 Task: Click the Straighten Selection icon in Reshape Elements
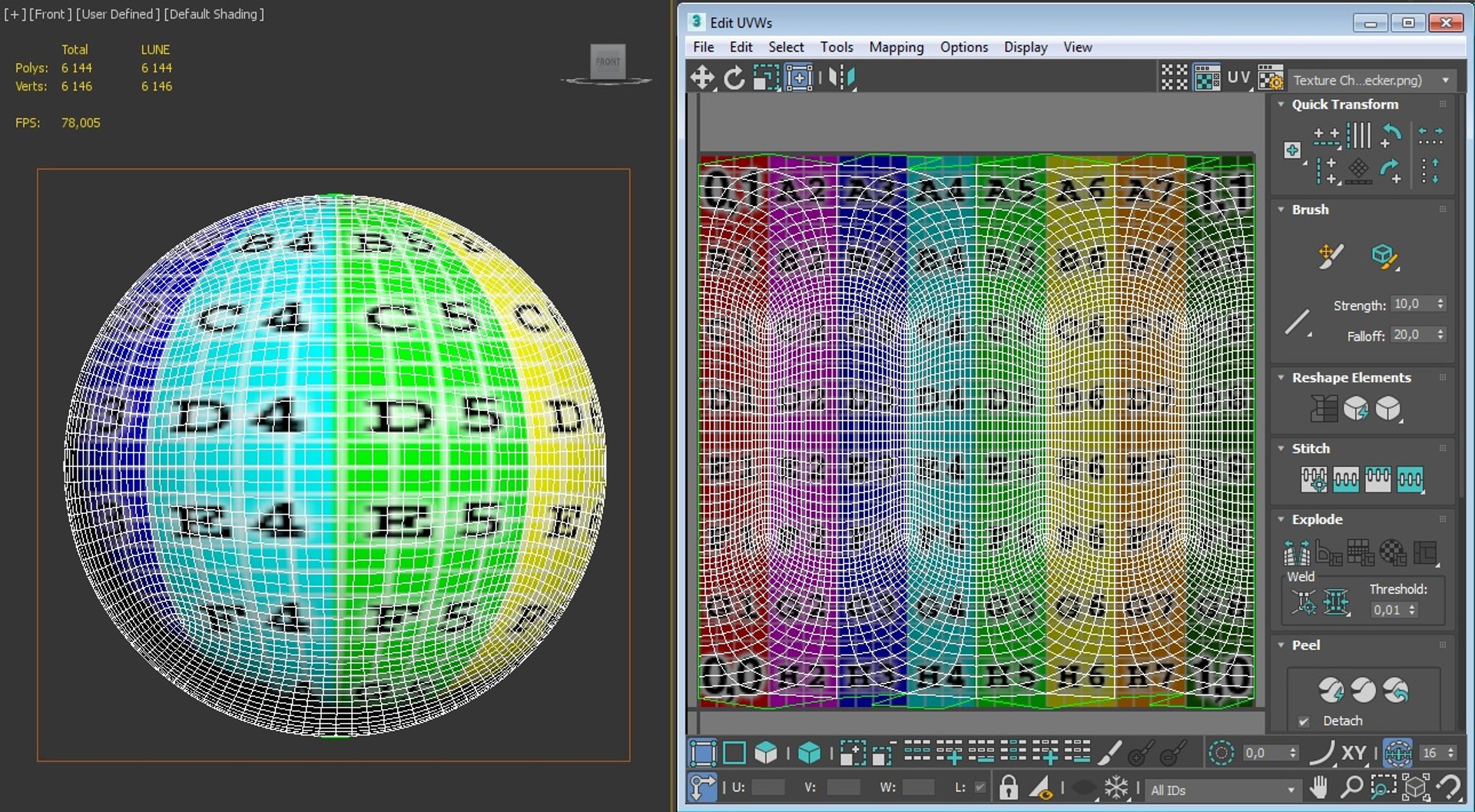click(1324, 409)
